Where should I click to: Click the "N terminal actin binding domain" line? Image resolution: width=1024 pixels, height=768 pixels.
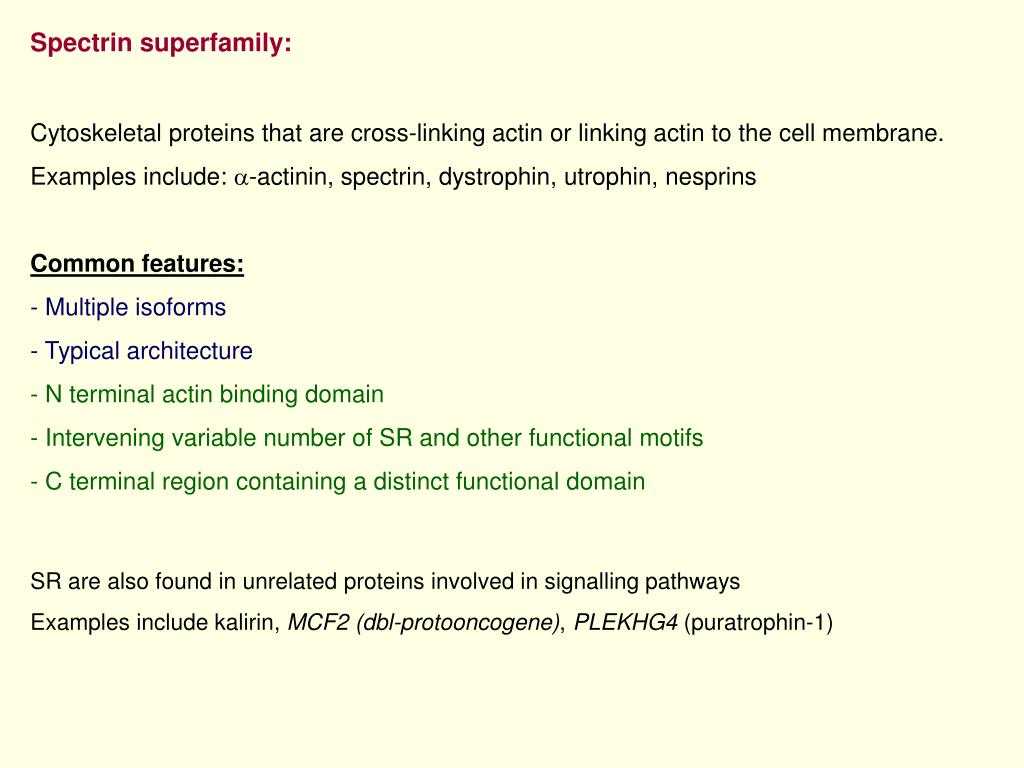(x=214, y=395)
